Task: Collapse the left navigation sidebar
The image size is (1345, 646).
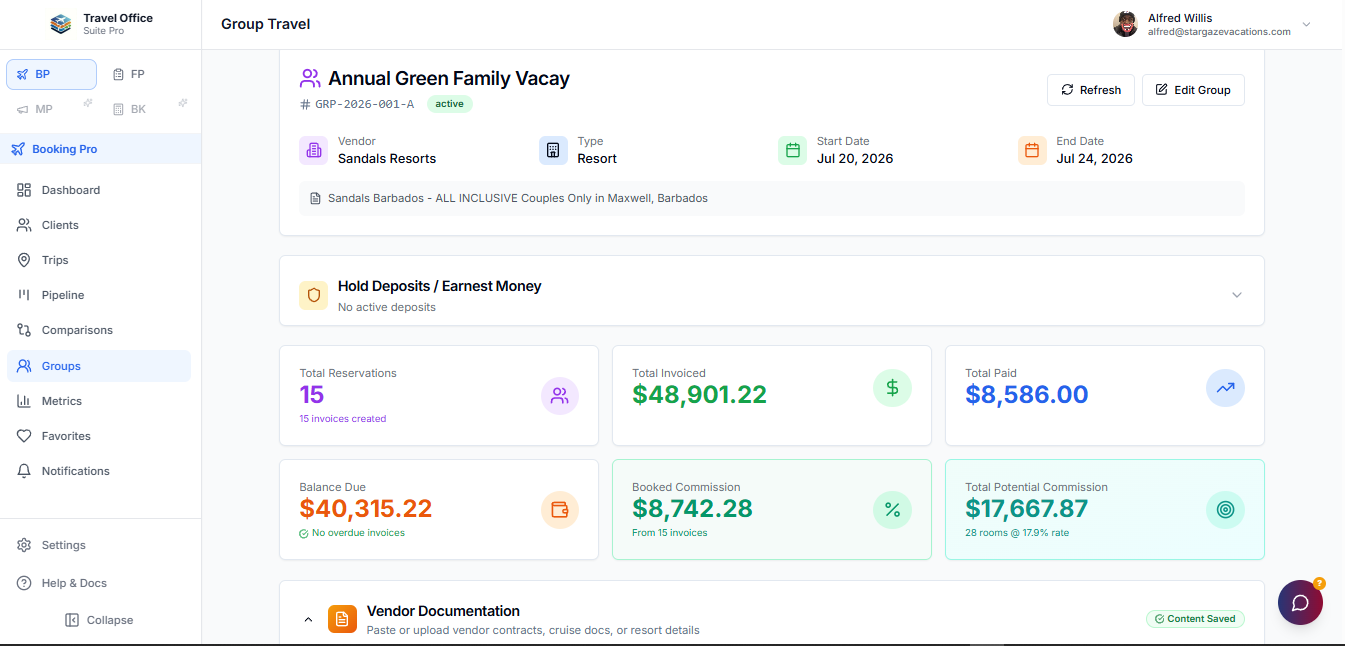Action: point(98,620)
